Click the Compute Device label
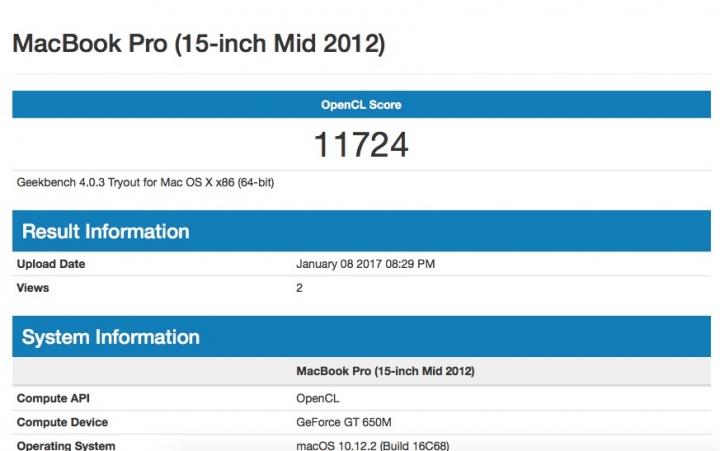 [x=62, y=422]
